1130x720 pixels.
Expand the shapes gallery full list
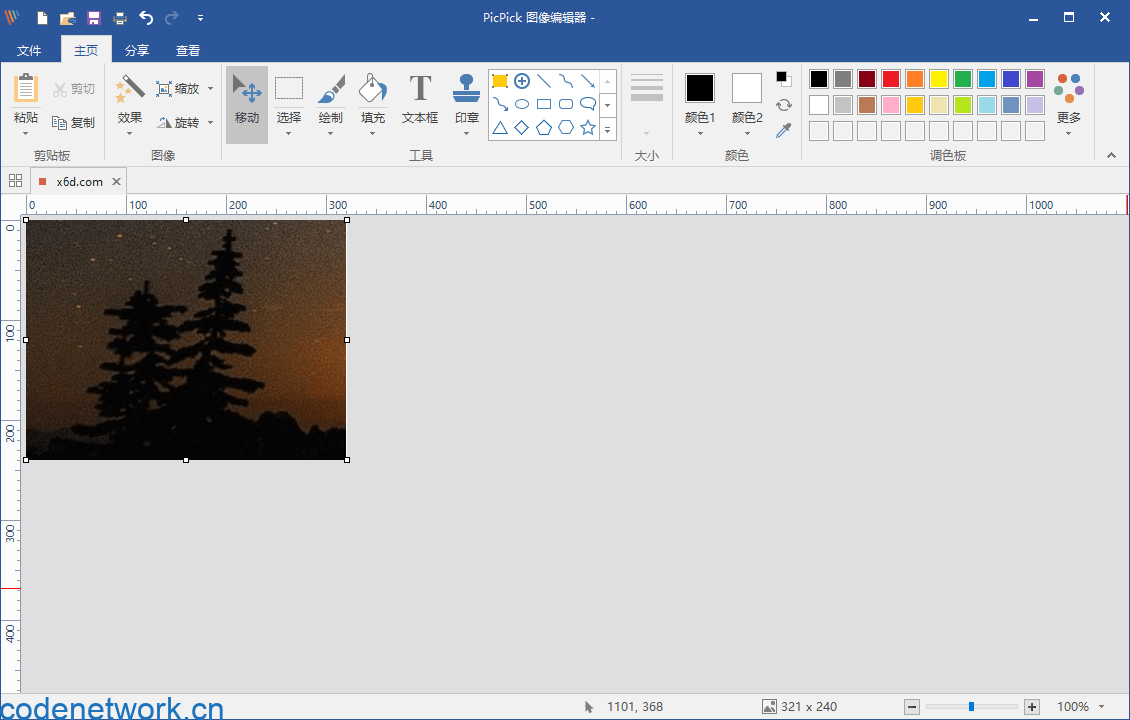(x=608, y=130)
